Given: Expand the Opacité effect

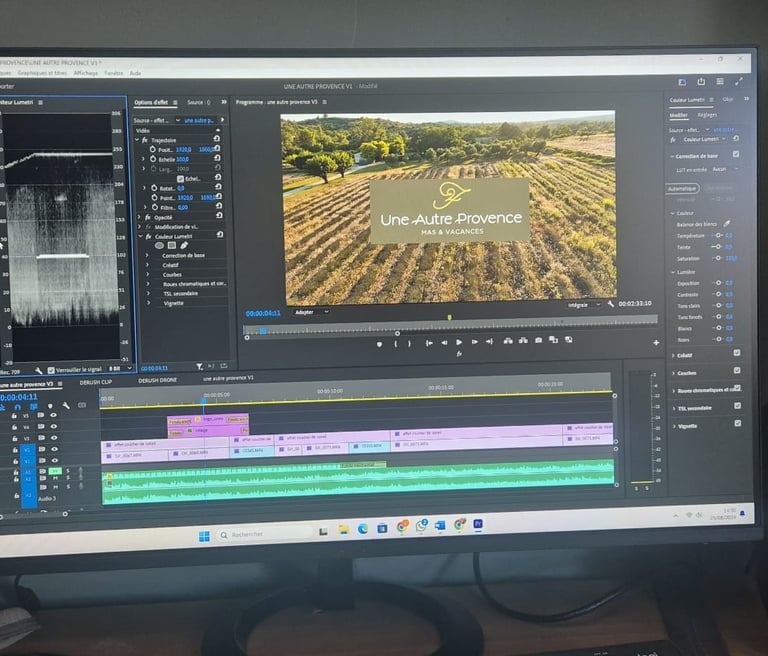Looking at the screenshot, I should (140, 217).
